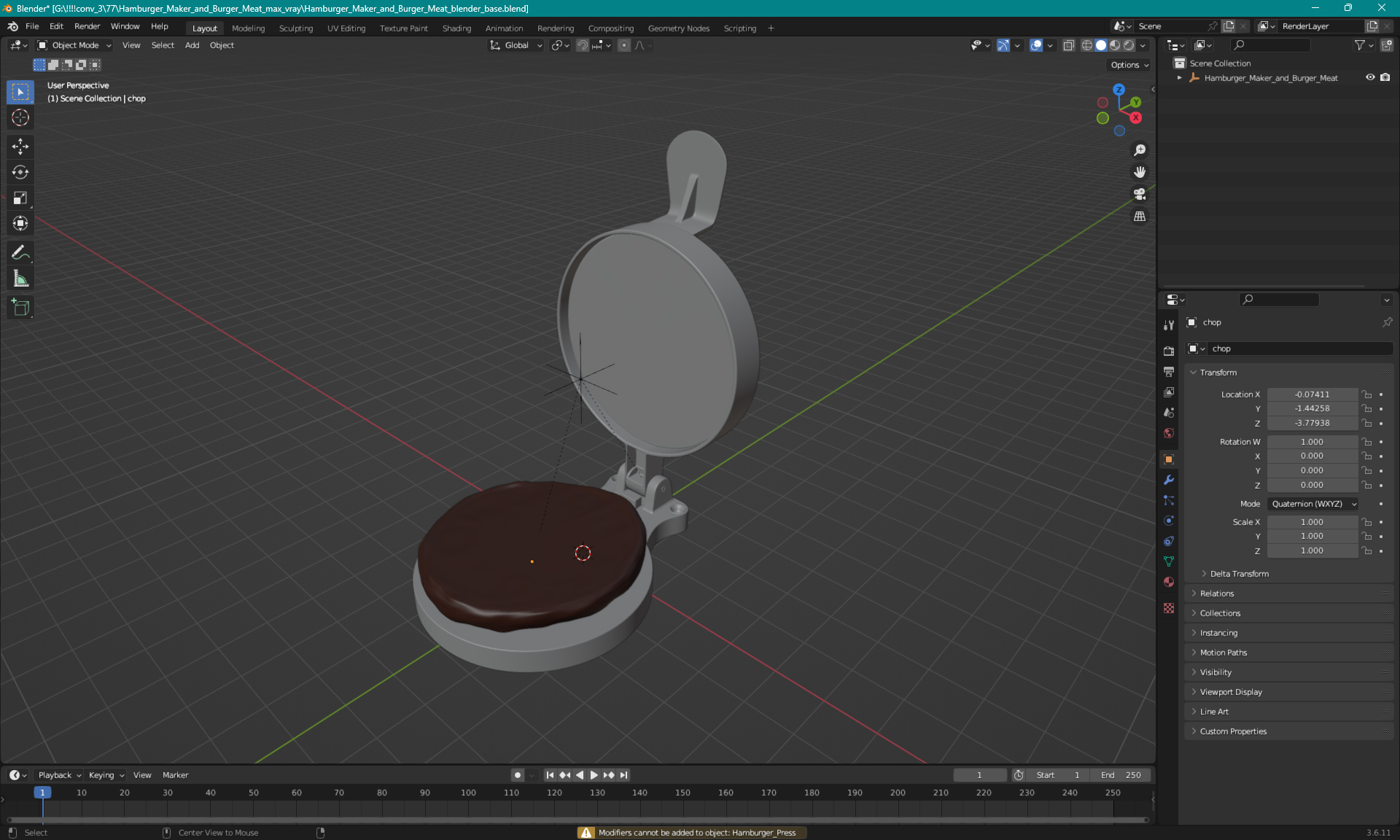Toggle viewport overlays on or off
The height and width of the screenshot is (840, 1400).
point(1036,45)
